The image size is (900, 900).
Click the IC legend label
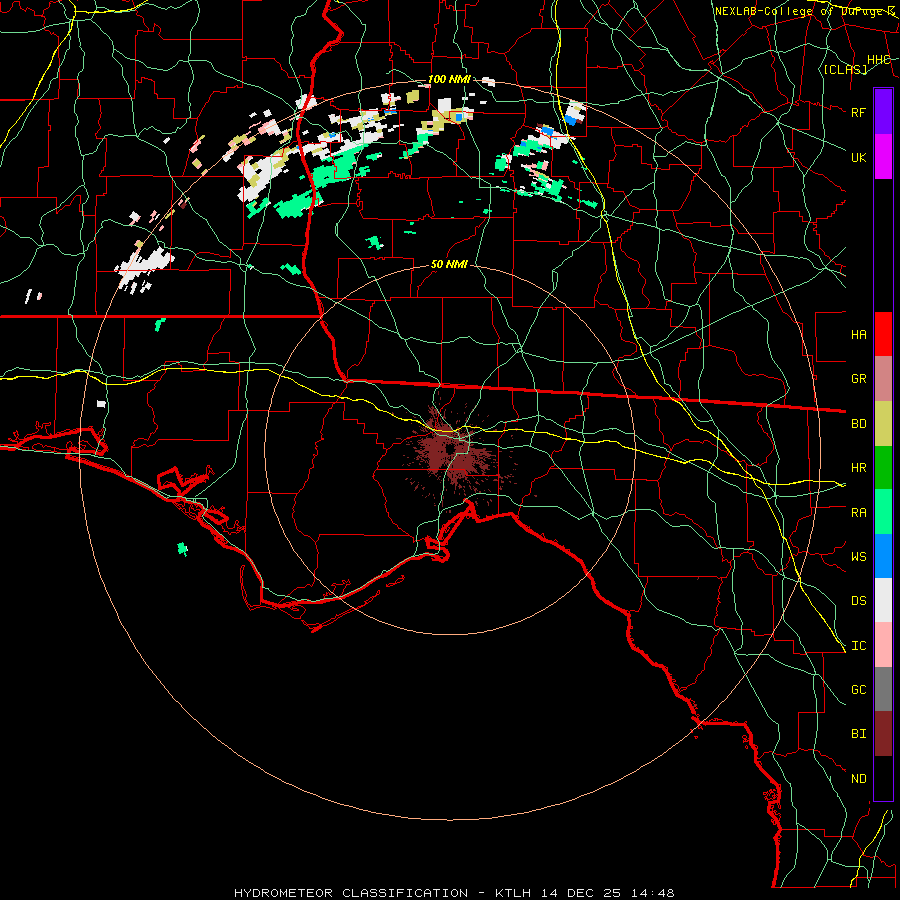[x=858, y=646]
